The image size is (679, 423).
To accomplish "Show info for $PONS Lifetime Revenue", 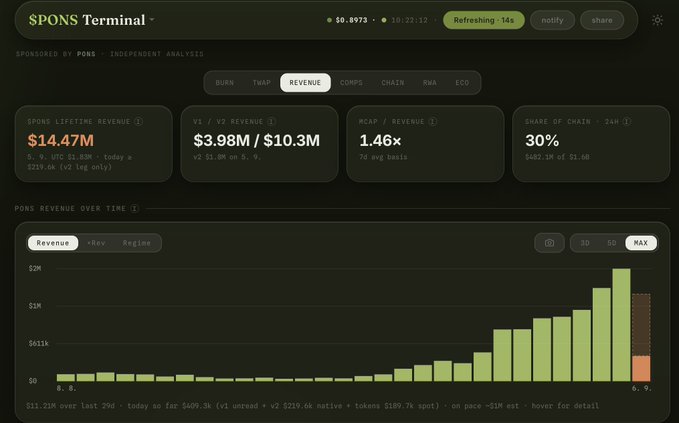I will 138,122.
